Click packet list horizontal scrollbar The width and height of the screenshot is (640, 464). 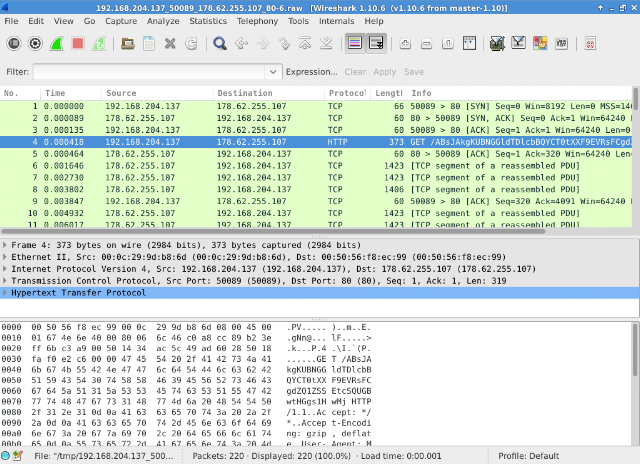pyautogui.click(x=273, y=231)
